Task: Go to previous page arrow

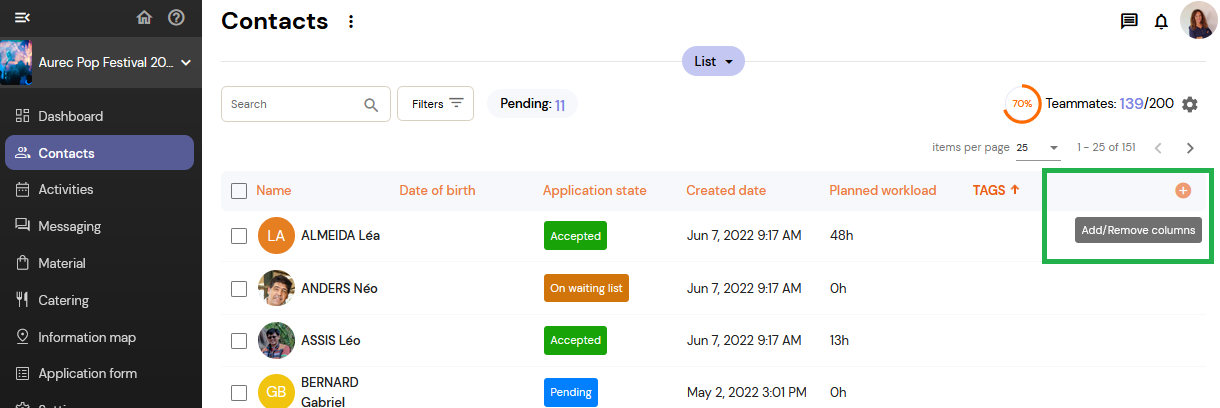Action: pos(1158,148)
